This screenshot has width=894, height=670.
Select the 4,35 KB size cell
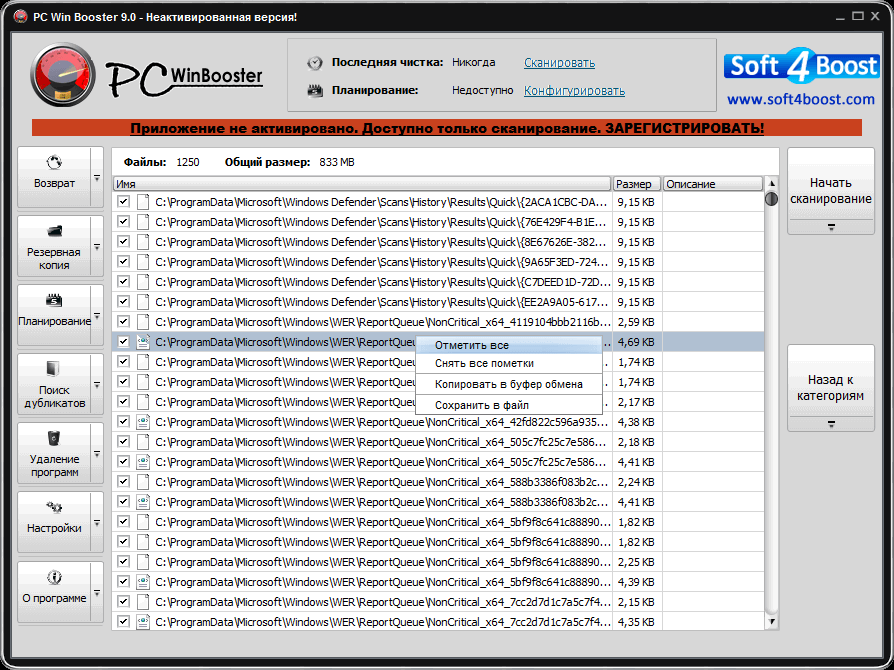pos(636,622)
